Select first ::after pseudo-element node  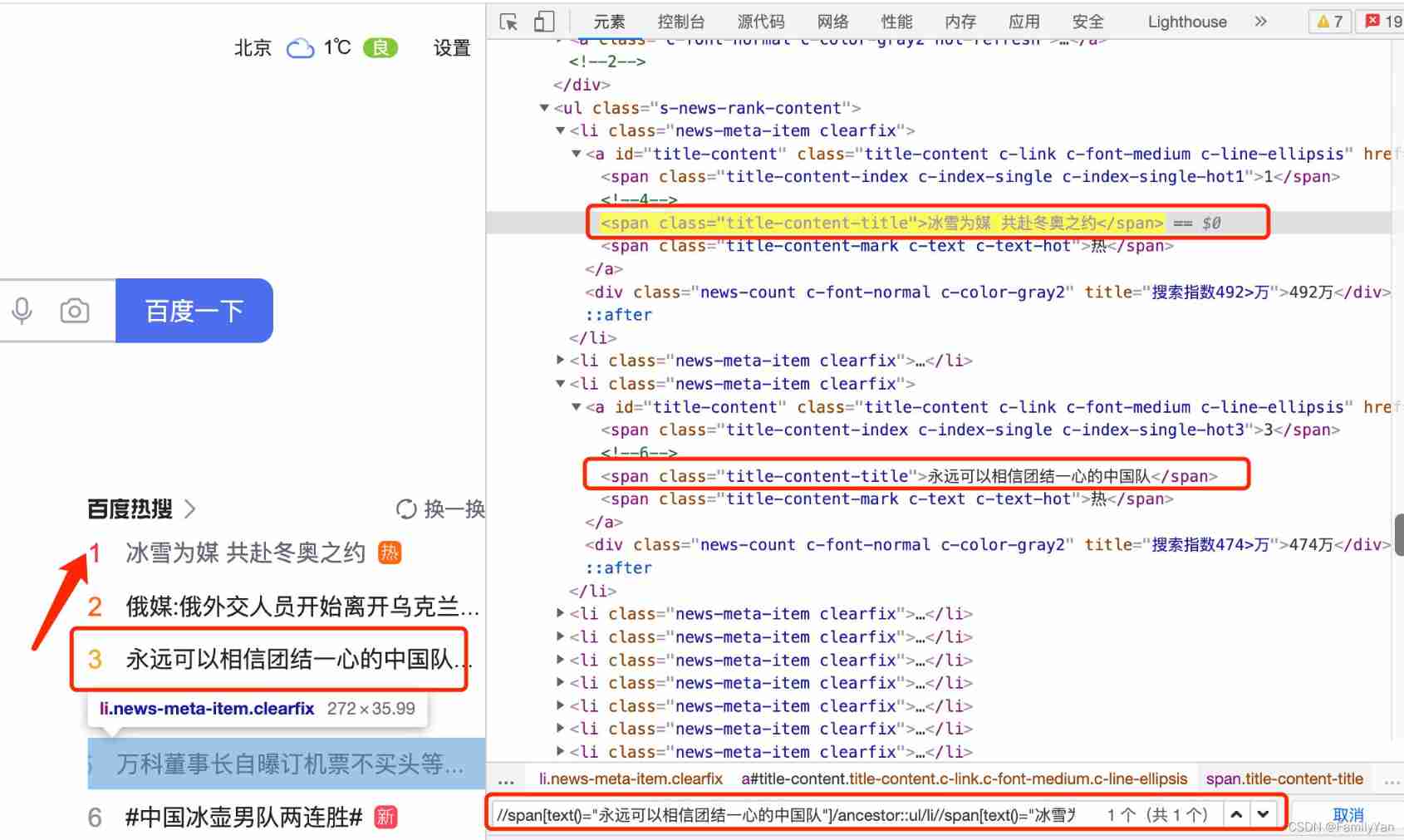coord(619,315)
